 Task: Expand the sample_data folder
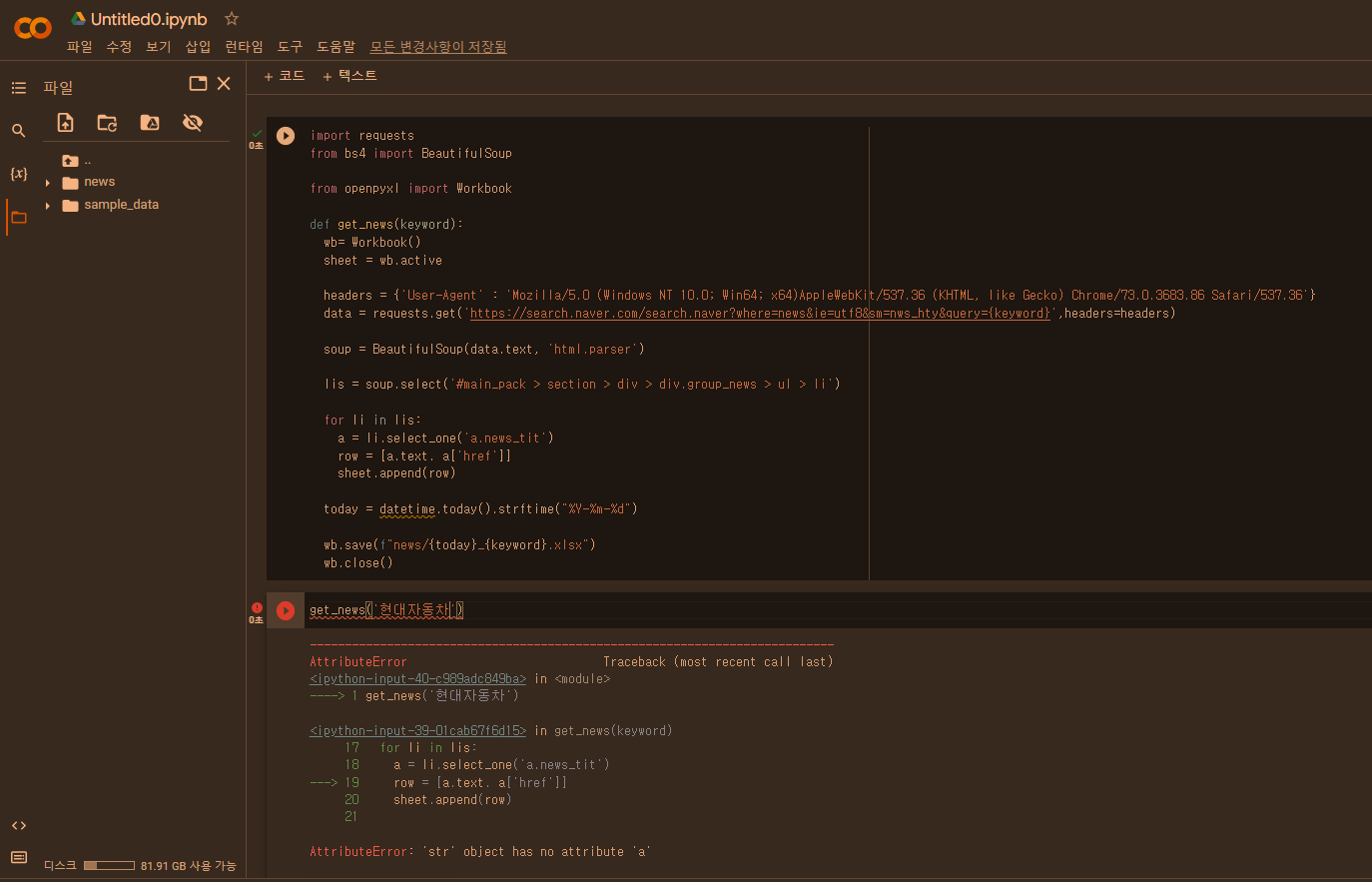pyautogui.click(x=48, y=206)
